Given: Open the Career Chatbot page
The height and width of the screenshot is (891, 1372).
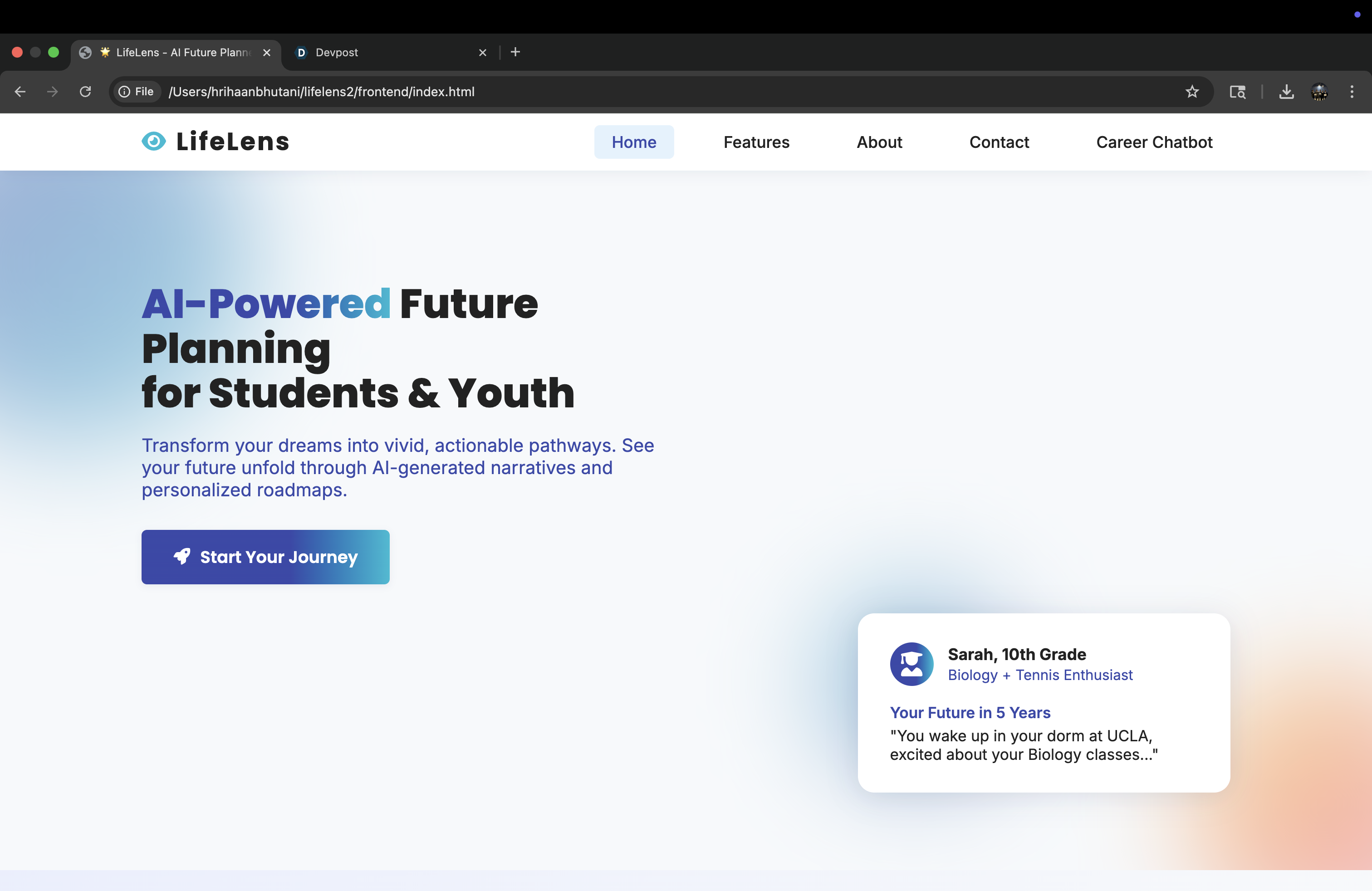Looking at the screenshot, I should coord(1154,142).
